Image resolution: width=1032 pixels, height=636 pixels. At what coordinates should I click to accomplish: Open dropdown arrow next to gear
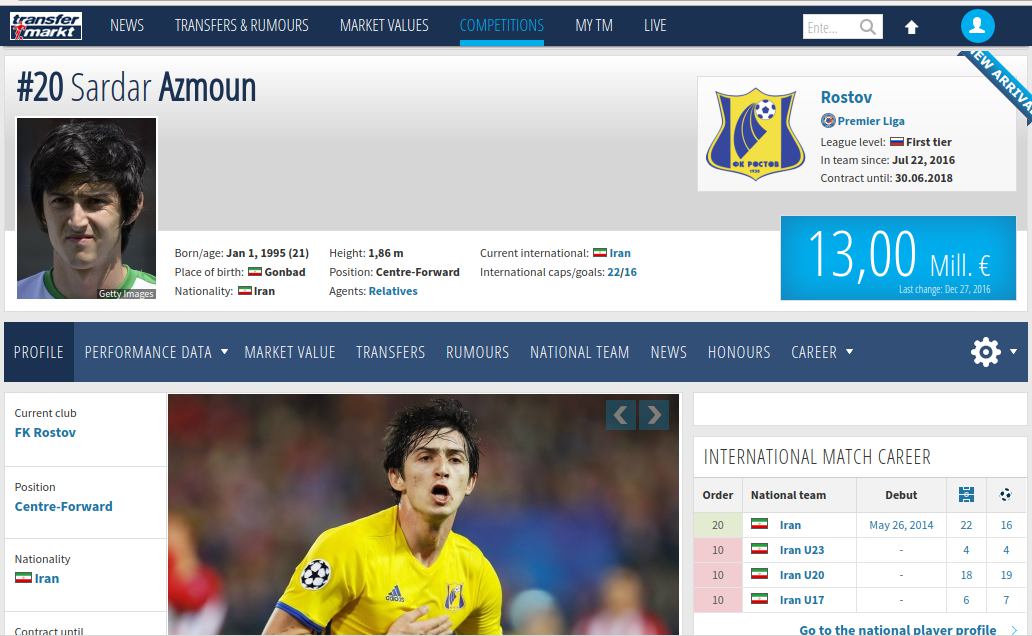1014,352
